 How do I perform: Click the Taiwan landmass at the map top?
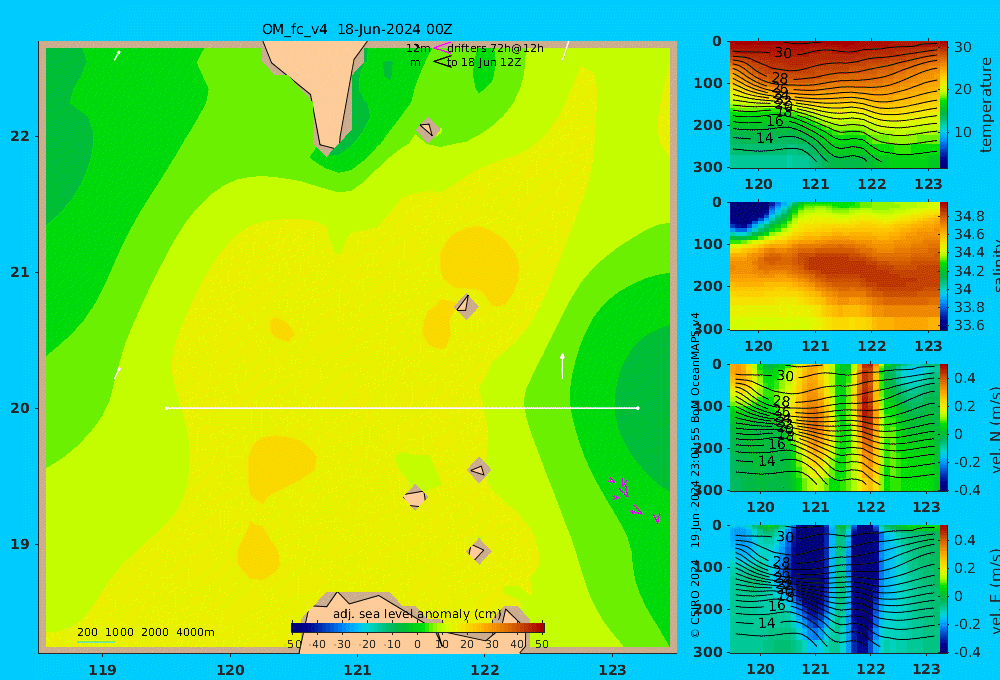322,89
